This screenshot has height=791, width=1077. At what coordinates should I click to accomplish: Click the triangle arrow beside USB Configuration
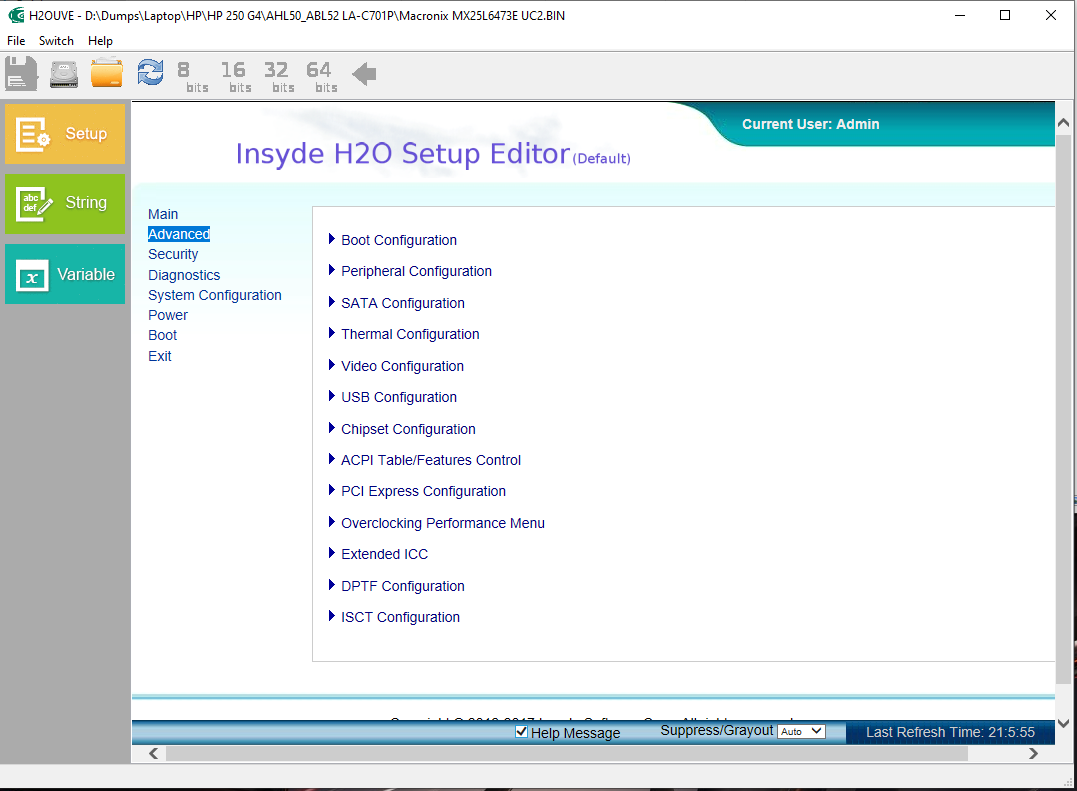[x=332, y=396]
